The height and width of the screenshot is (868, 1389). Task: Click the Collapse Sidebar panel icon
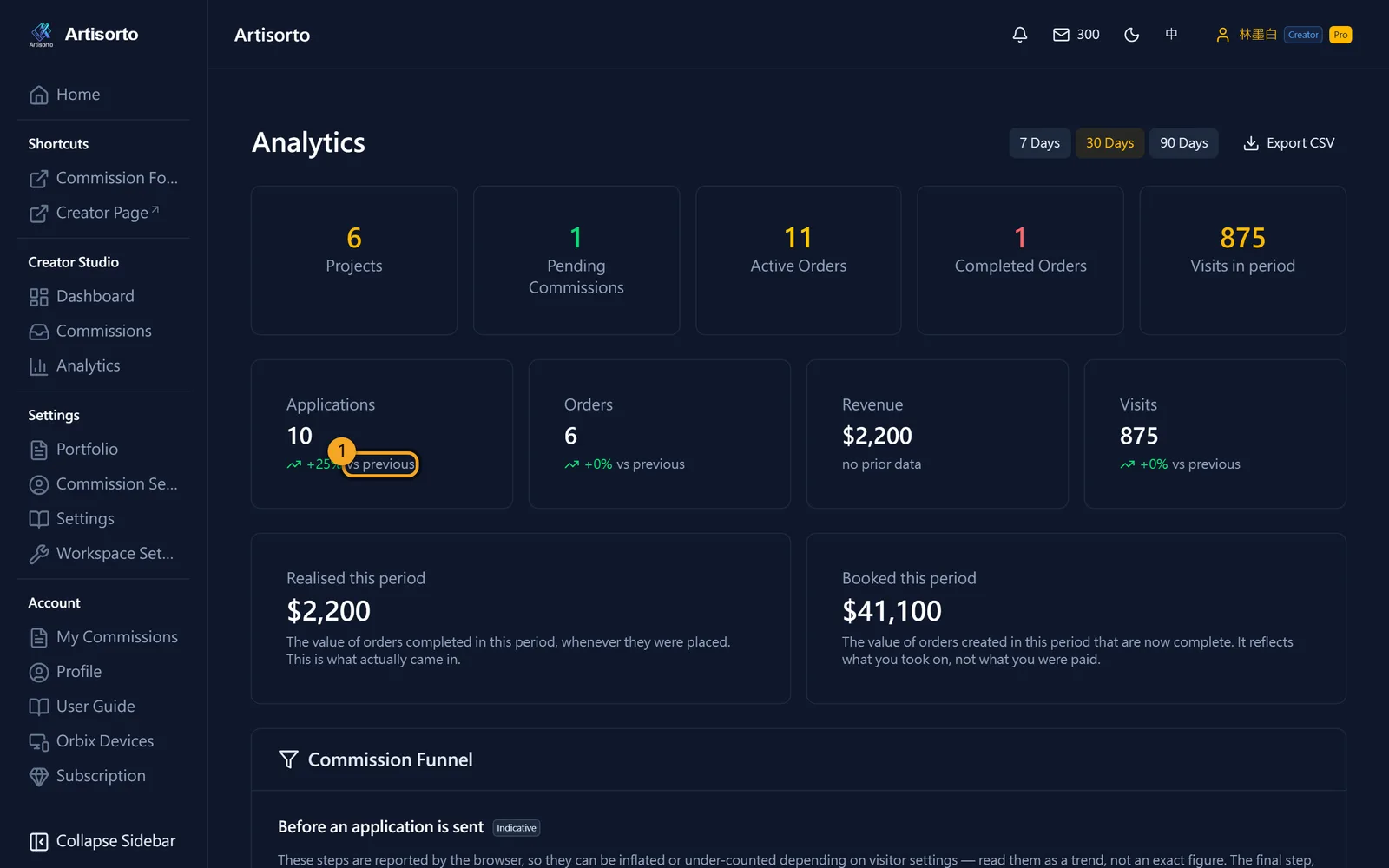[x=39, y=841]
